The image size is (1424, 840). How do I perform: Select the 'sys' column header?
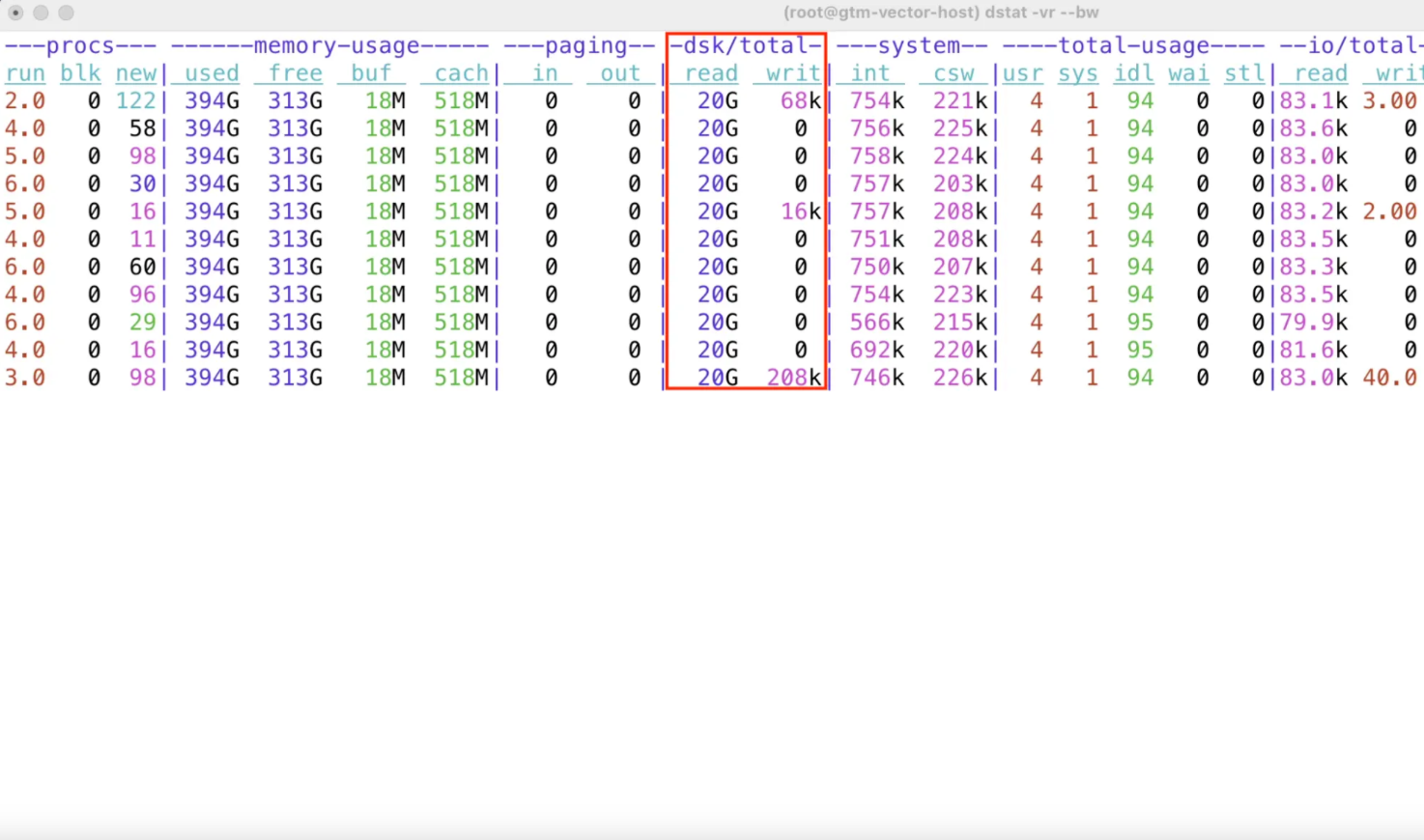coord(1078,73)
